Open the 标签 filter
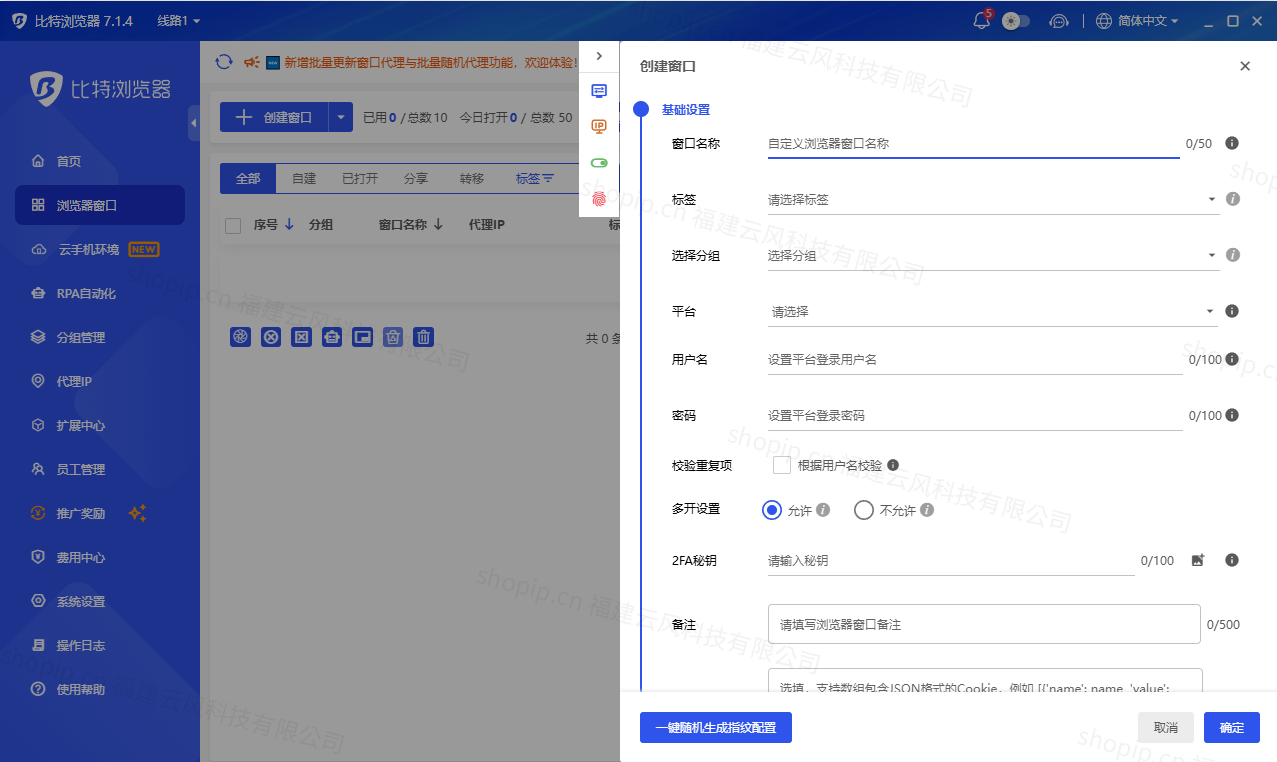The image size is (1277, 762). [534, 178]
